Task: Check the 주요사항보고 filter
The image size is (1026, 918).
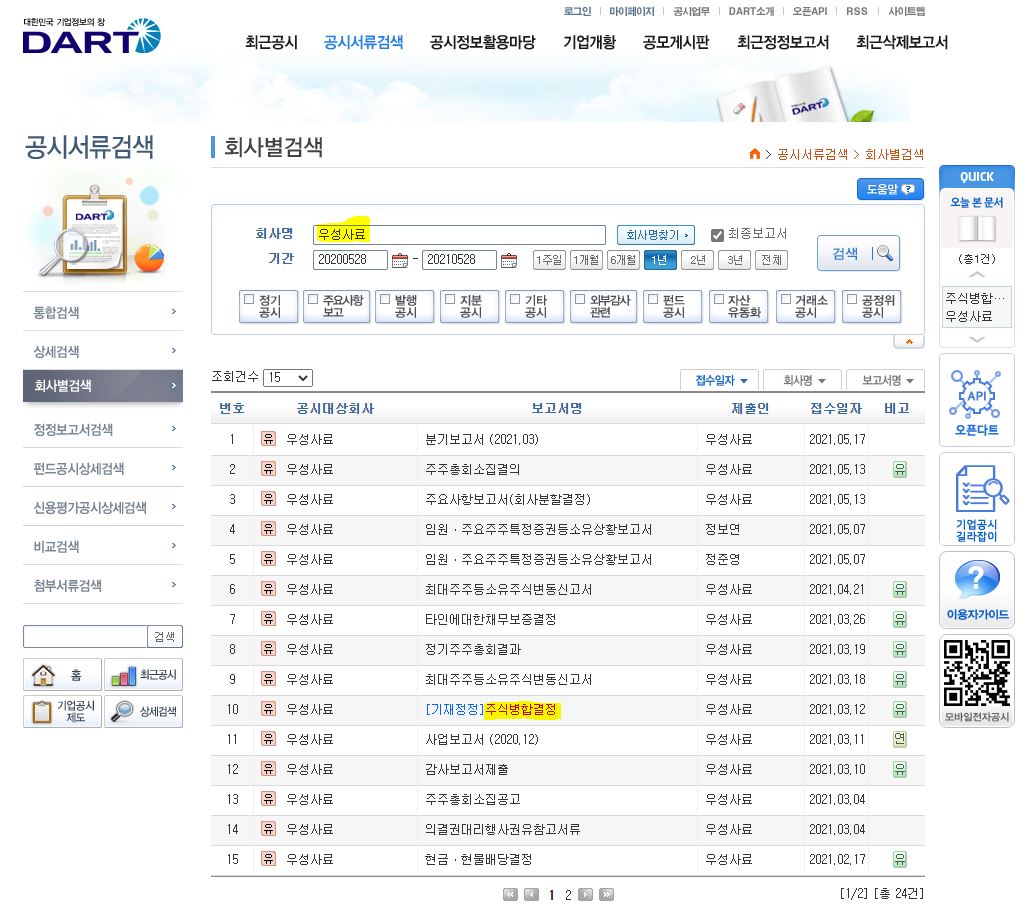Action: [313, 299]
